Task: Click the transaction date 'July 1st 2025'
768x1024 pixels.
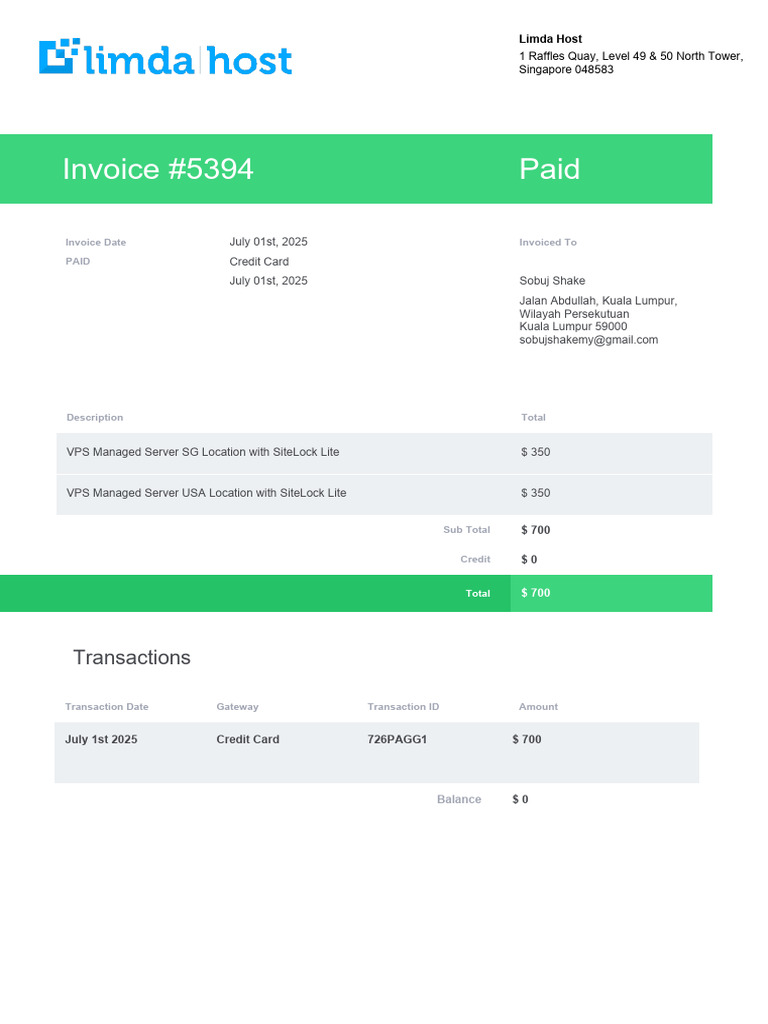Action: point(101,739)
